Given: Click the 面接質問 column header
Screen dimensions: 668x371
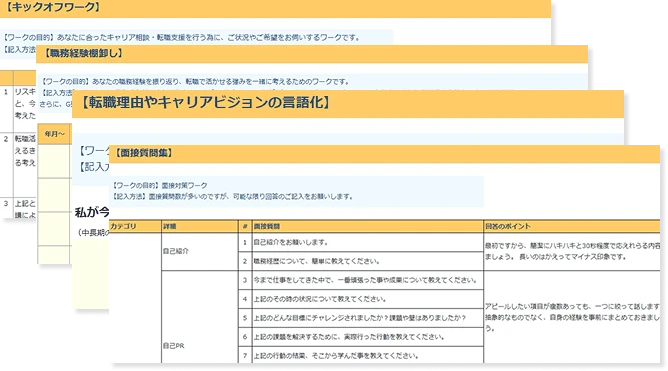Looking at the screenshot, I should pos(267,227).
